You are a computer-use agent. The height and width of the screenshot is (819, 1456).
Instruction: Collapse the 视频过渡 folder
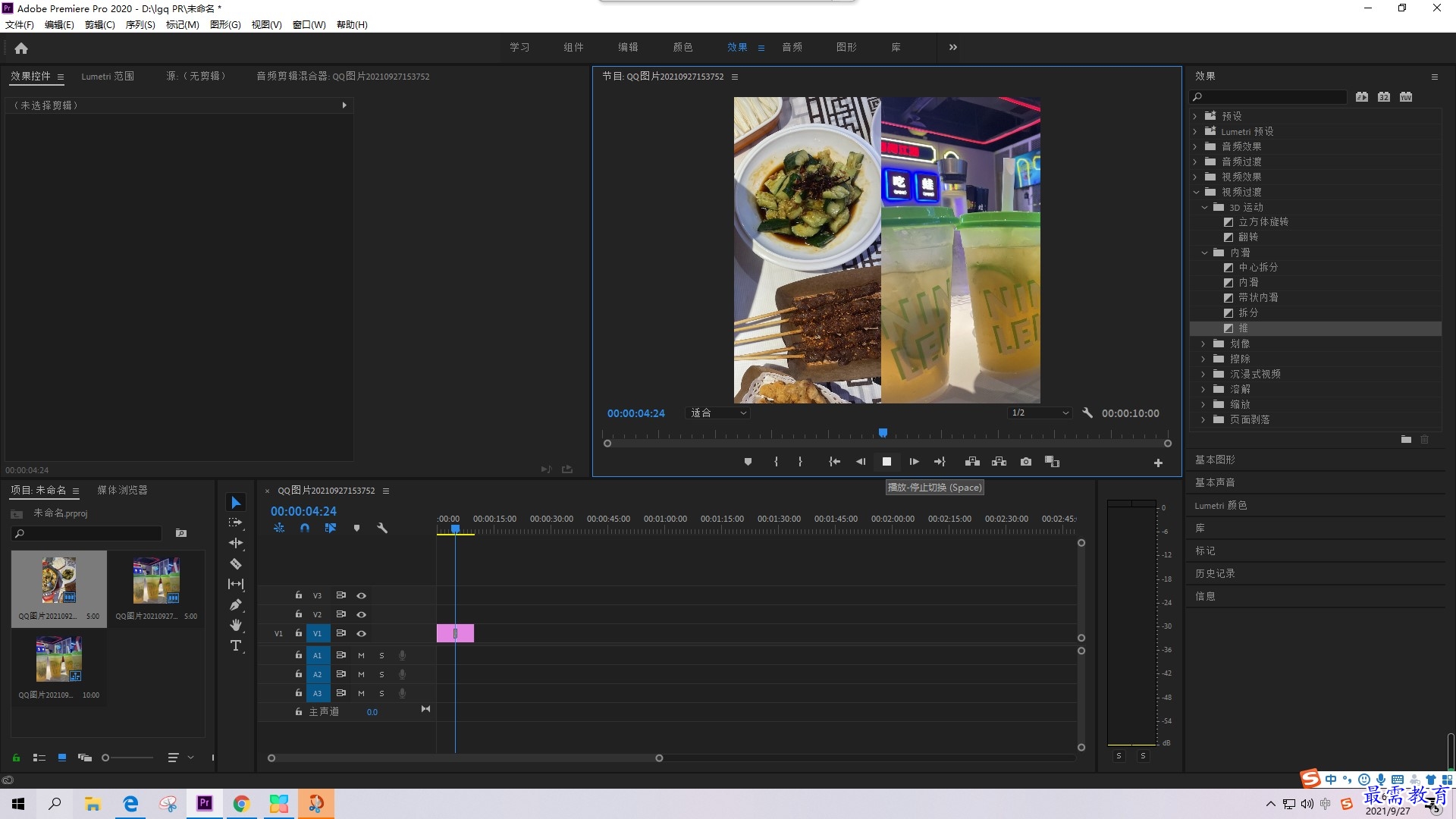1196,192
